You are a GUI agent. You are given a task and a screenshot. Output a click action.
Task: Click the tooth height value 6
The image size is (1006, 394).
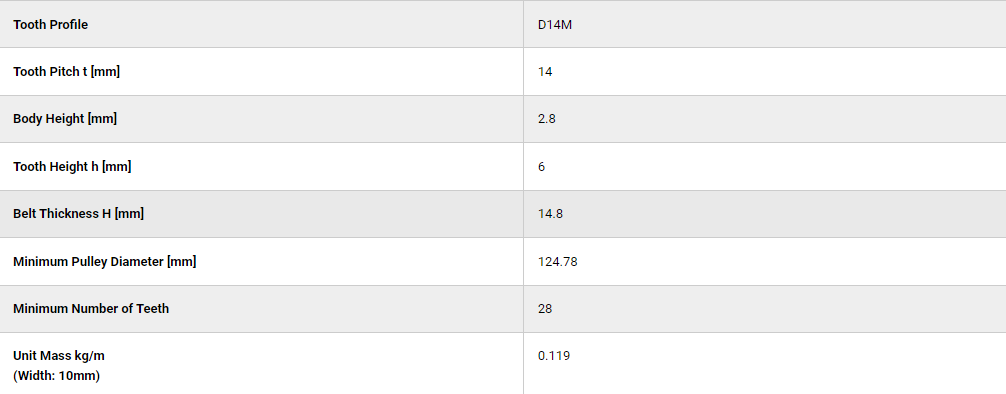tap(541, 167)
